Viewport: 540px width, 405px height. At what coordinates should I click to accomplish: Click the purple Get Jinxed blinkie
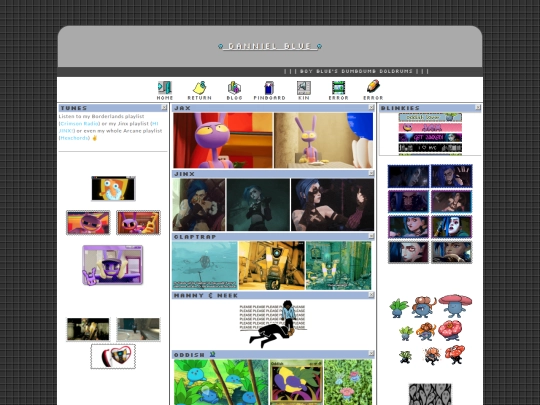click(430, 137)
